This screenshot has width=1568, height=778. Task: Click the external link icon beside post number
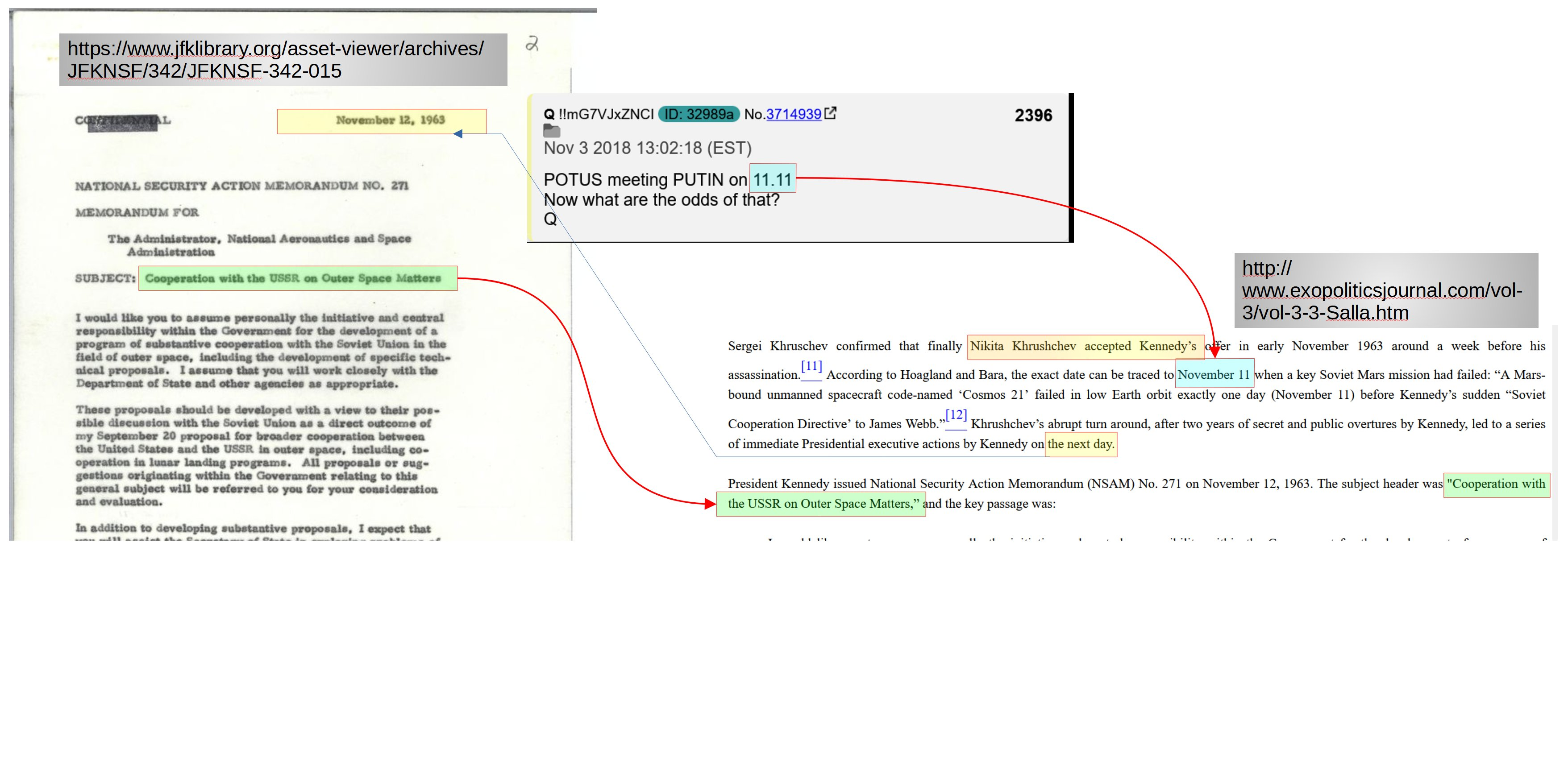pyautogui.click(x=830, y=113)
